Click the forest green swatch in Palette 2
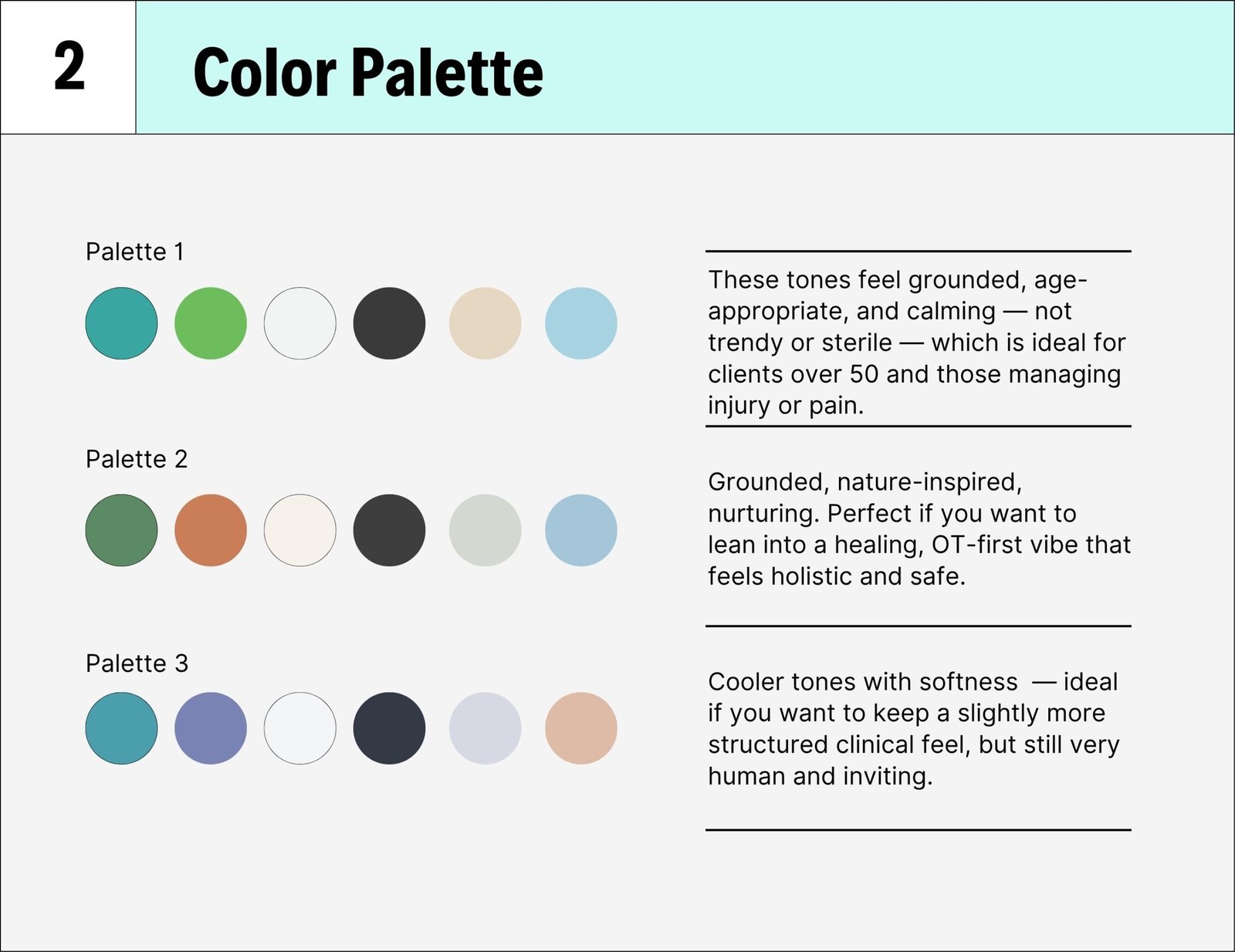Screen dimensions: 1235x952 (x=121, y=530)
